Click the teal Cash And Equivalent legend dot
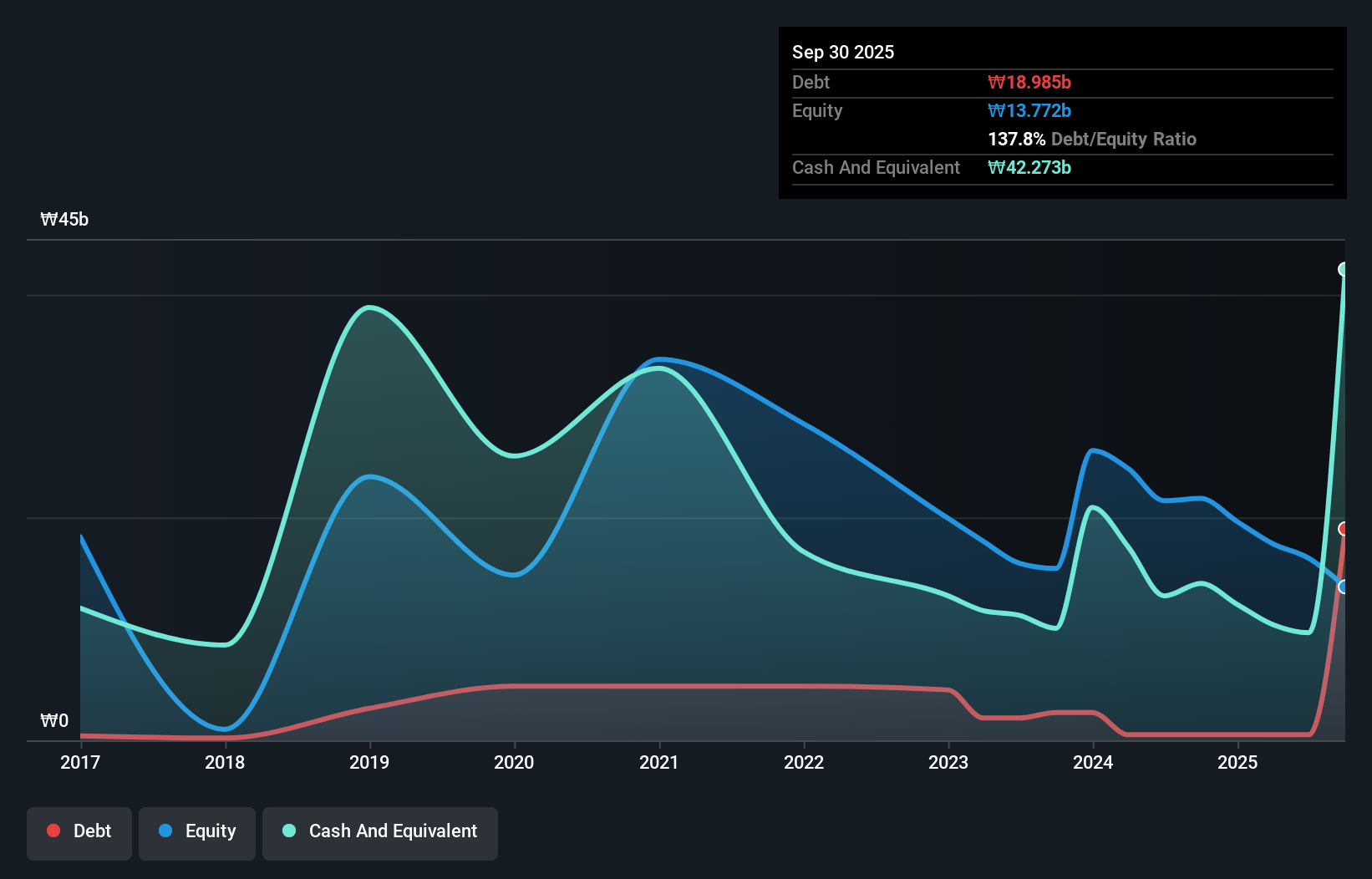 (287, 831)
